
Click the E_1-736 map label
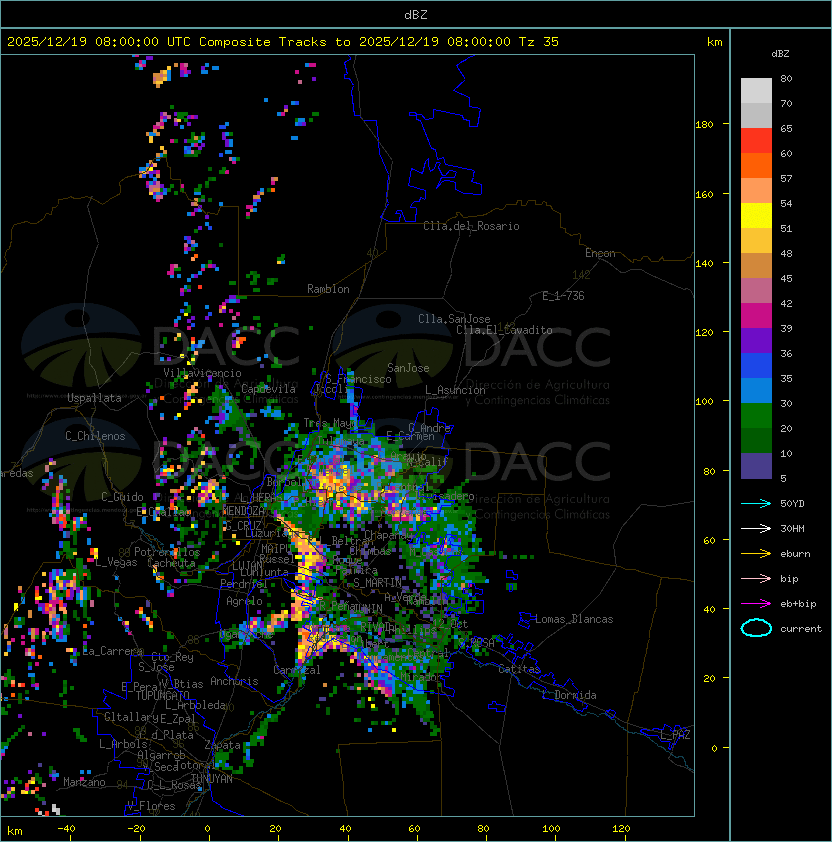[x=563, y=296]
